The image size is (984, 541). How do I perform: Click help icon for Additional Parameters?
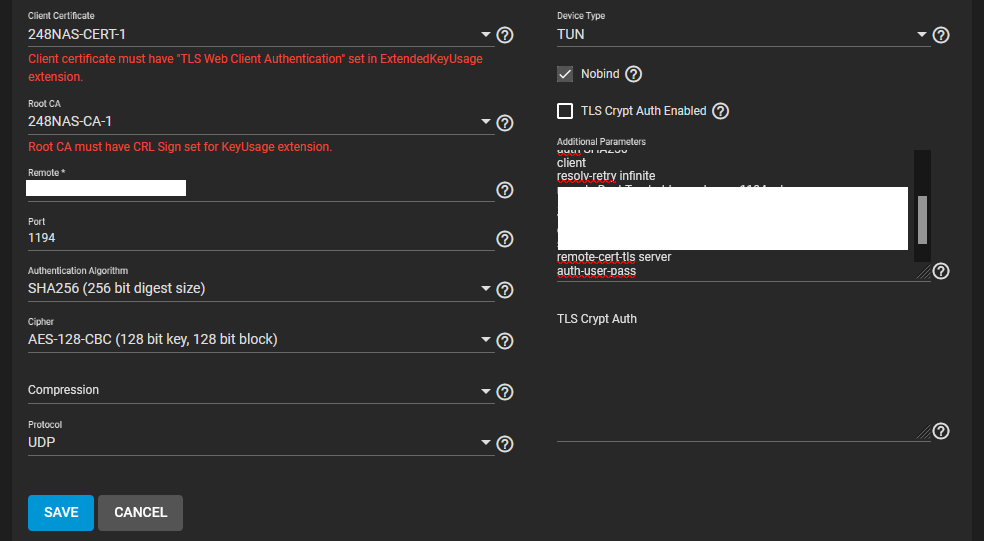pyautogui.click(x=940, y=271)
